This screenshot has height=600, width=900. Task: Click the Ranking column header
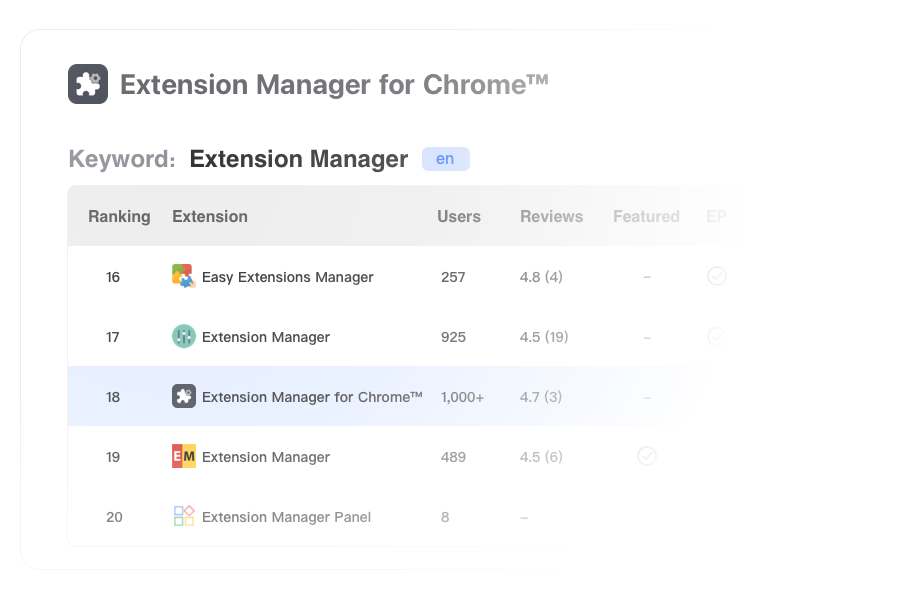[x=119, y=216]
